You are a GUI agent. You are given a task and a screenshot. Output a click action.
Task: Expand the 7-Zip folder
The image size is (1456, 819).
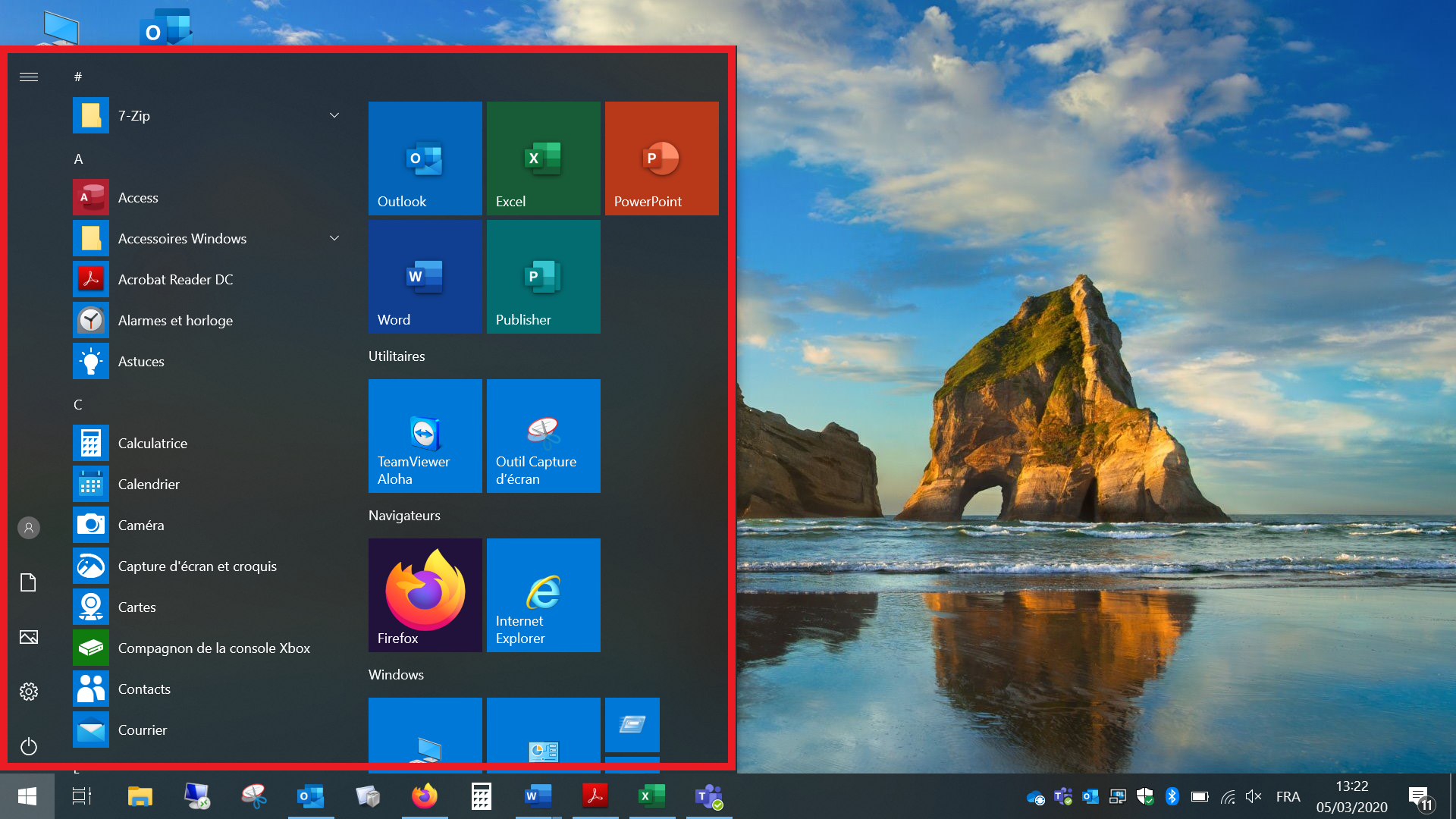tap(209, 115)
